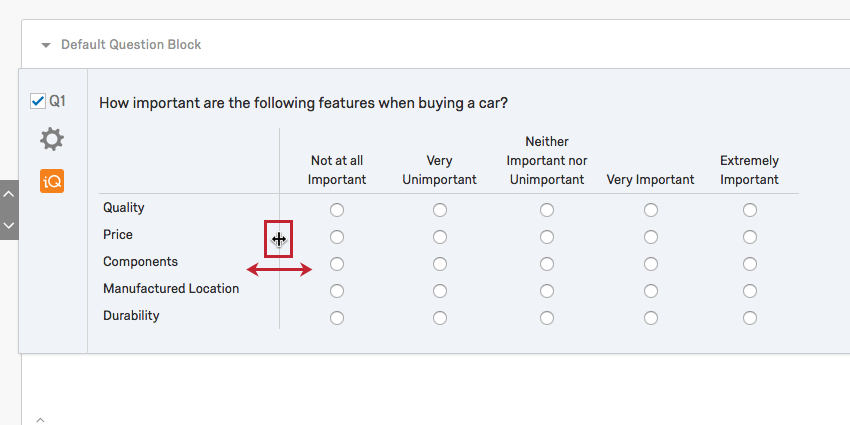This screenshot has height=425, width=850.
Task: Select Durability as Very Important
Action: [651, 318]
